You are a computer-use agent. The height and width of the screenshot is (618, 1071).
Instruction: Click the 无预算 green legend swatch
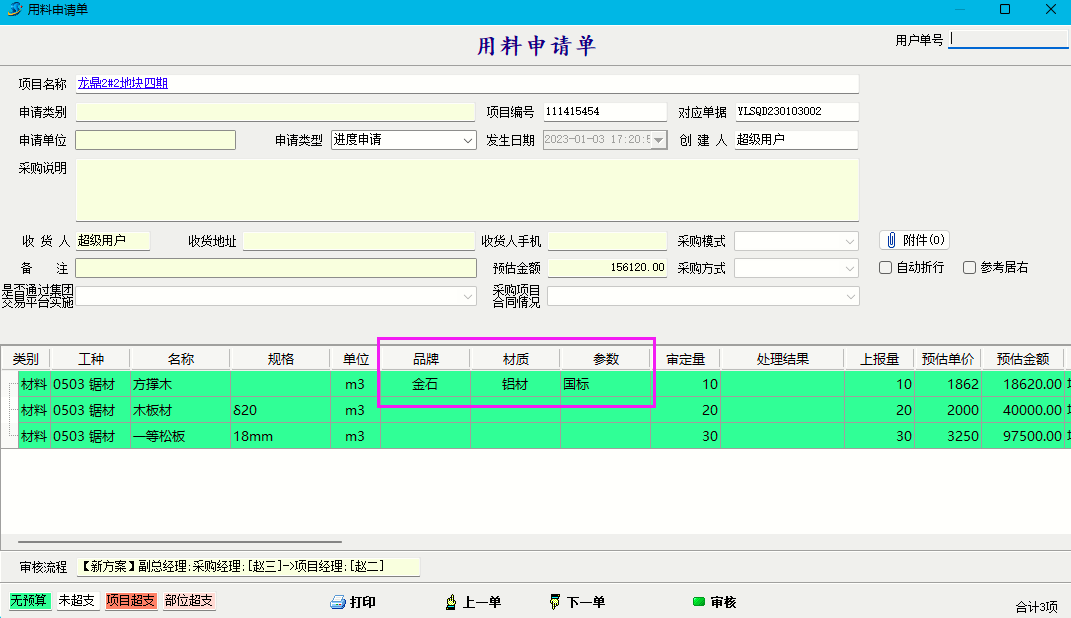pos(30,601)
